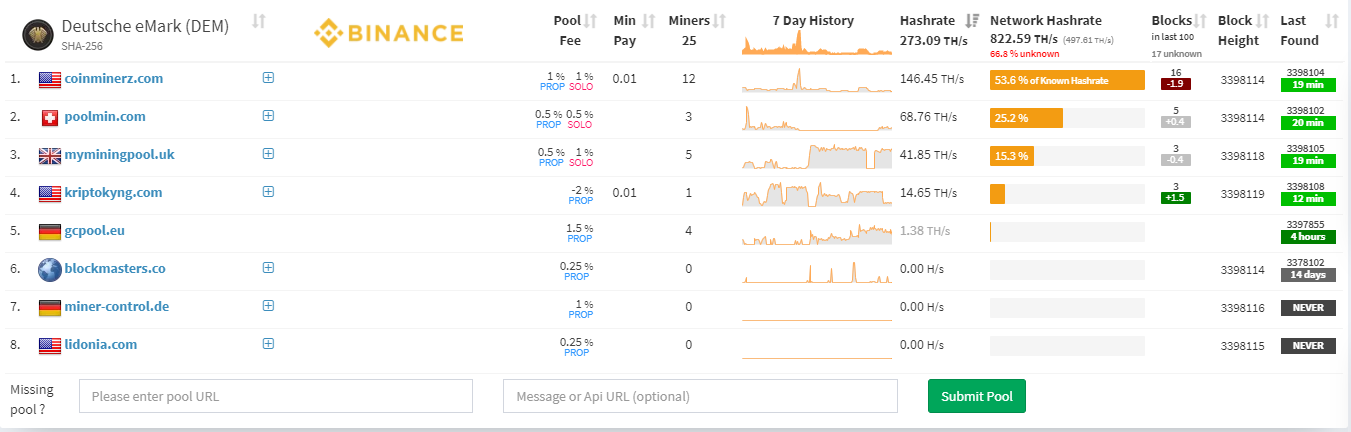Sort by Blocks column arrows
Screen dimensions: 1351x432
(x=1202, y=21)
